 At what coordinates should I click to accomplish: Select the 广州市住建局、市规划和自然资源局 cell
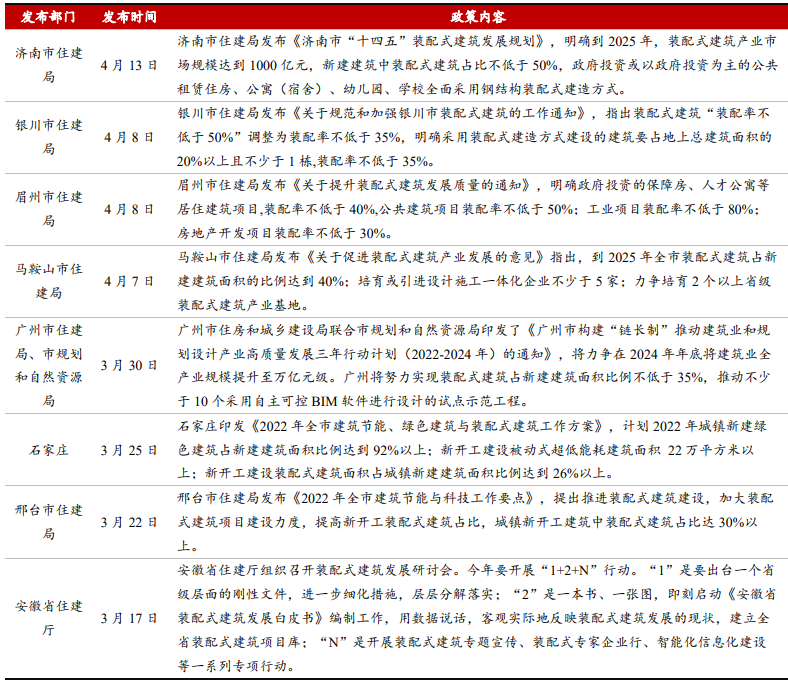point(48,365)
